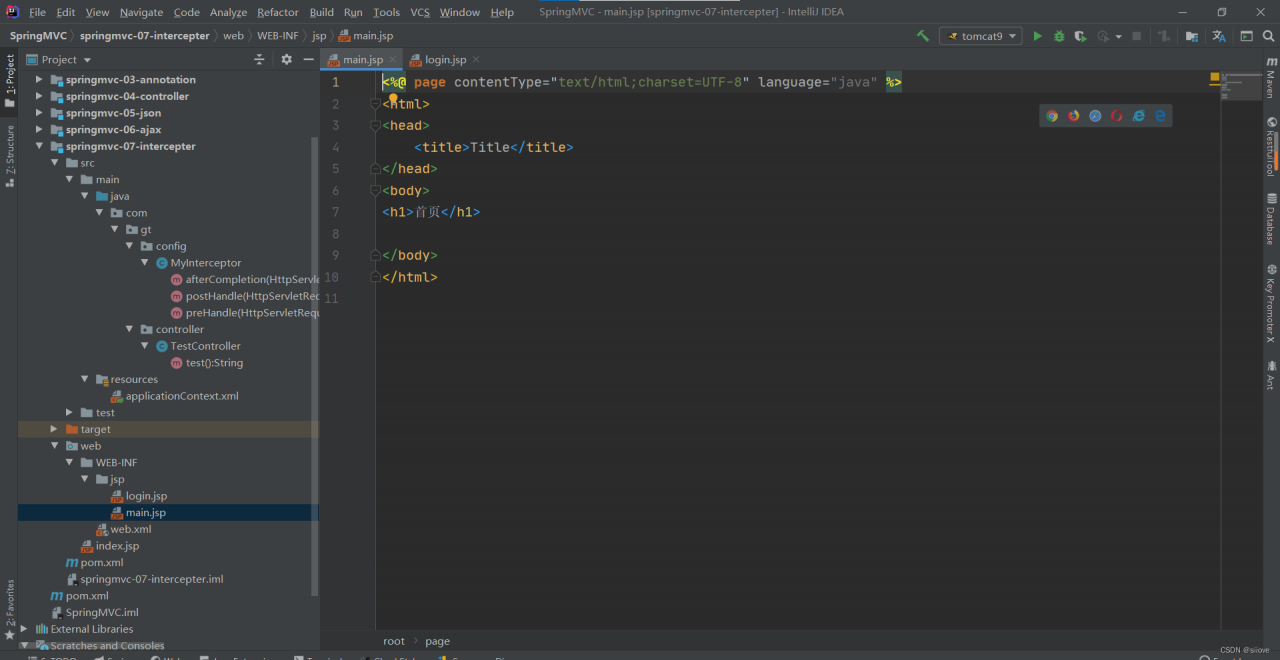Start debugging with the bug icon
Image resolution: width=1280 pixels, height=660 pixels.
pos(1058,36)
